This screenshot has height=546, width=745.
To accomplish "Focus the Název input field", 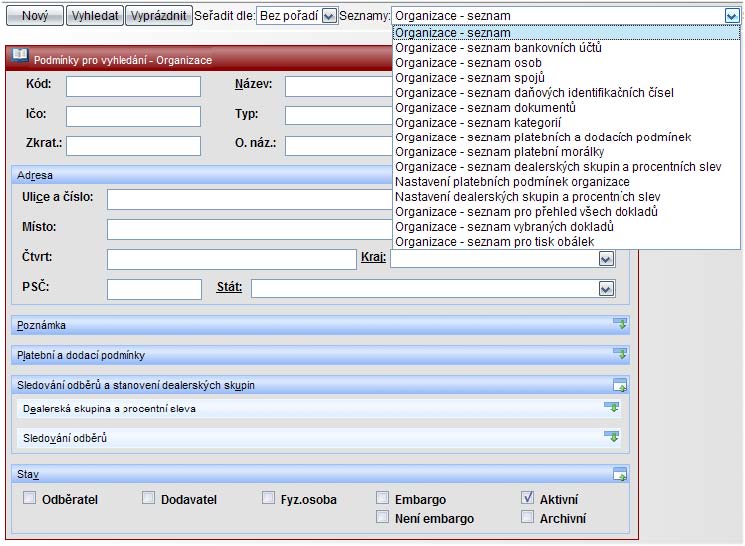I will click(339, 86).
